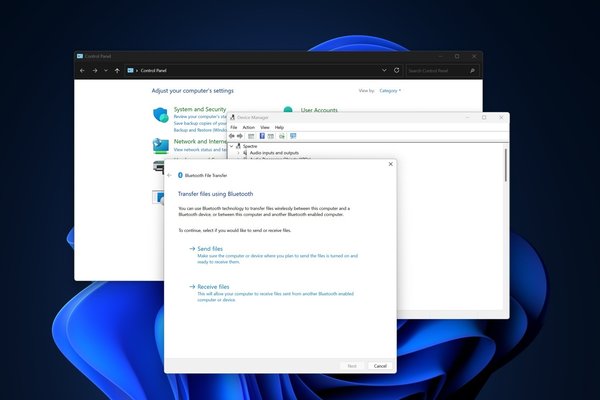The image size is (600, 400).
Task: Expand the Control Panel address history chevron
Action: pos(384,70)
